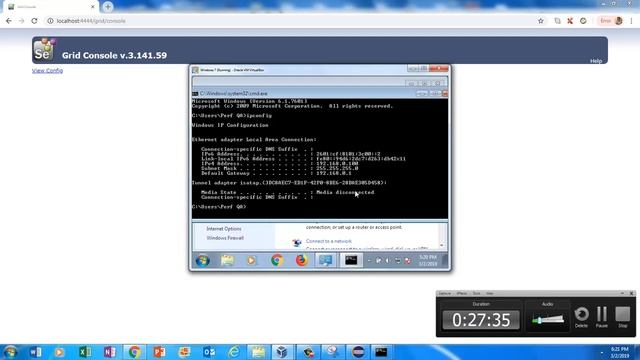This screenshot has width=640, height=360.
Task: Stop the screen recording
Action: pos(622,317)
